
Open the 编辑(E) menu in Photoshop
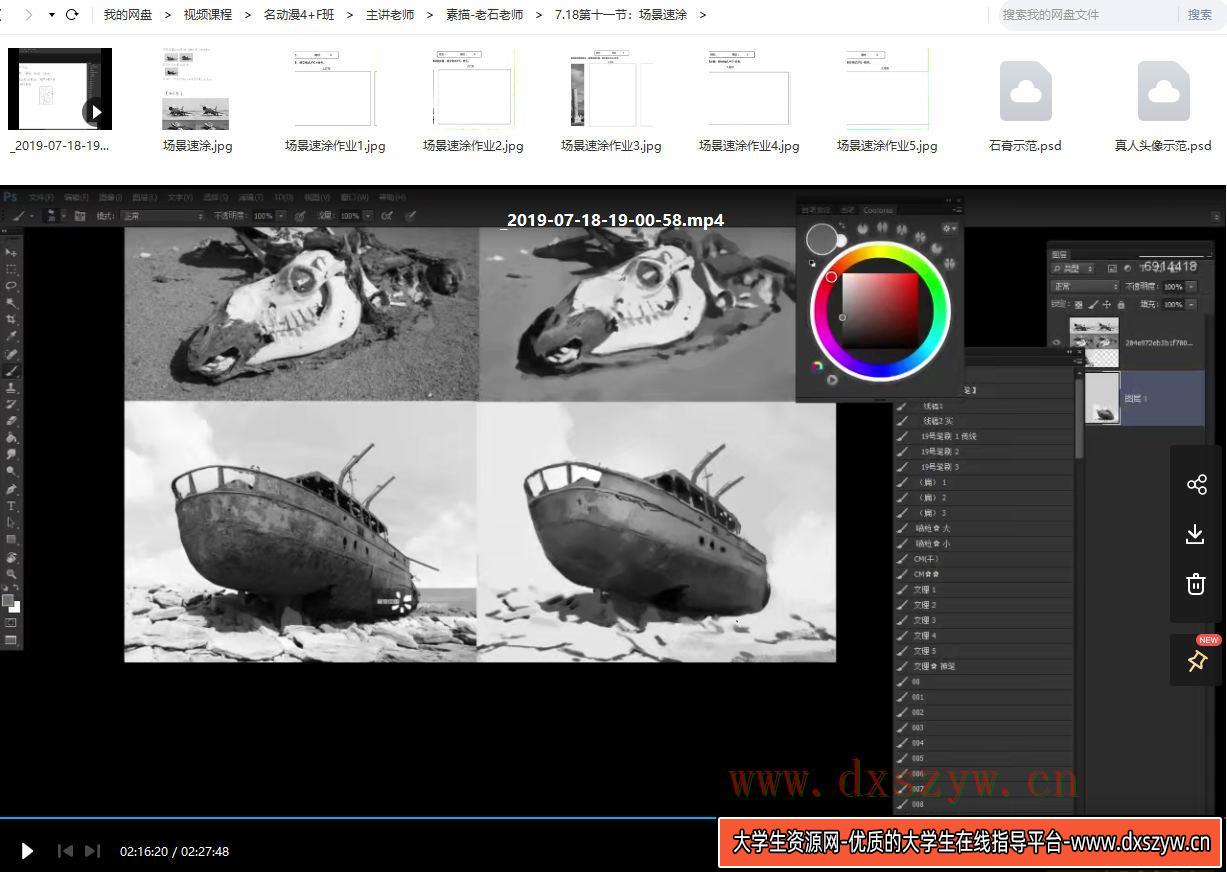(77, 198)
